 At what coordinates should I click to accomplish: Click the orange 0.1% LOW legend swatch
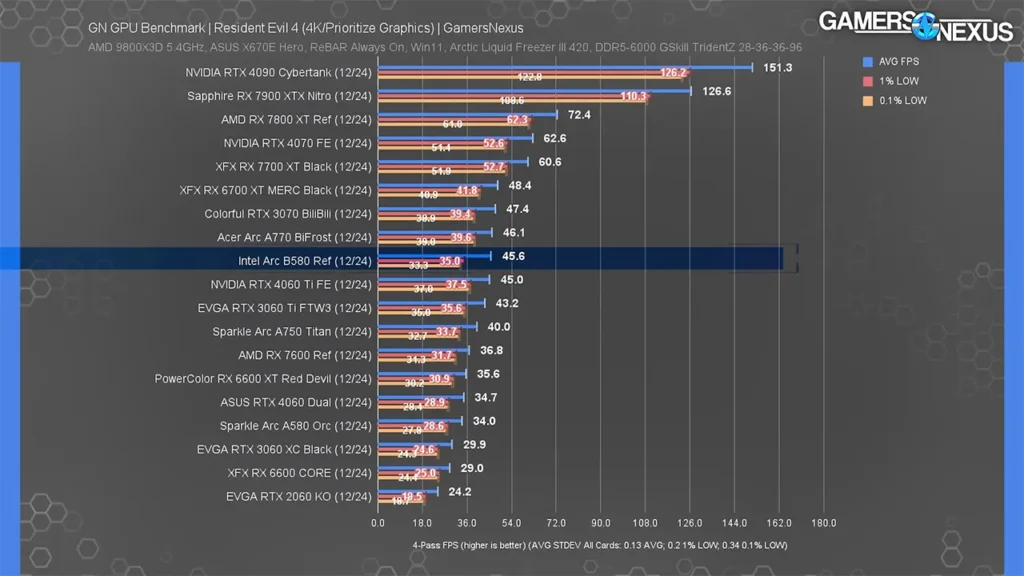click(x=867, y=101)
